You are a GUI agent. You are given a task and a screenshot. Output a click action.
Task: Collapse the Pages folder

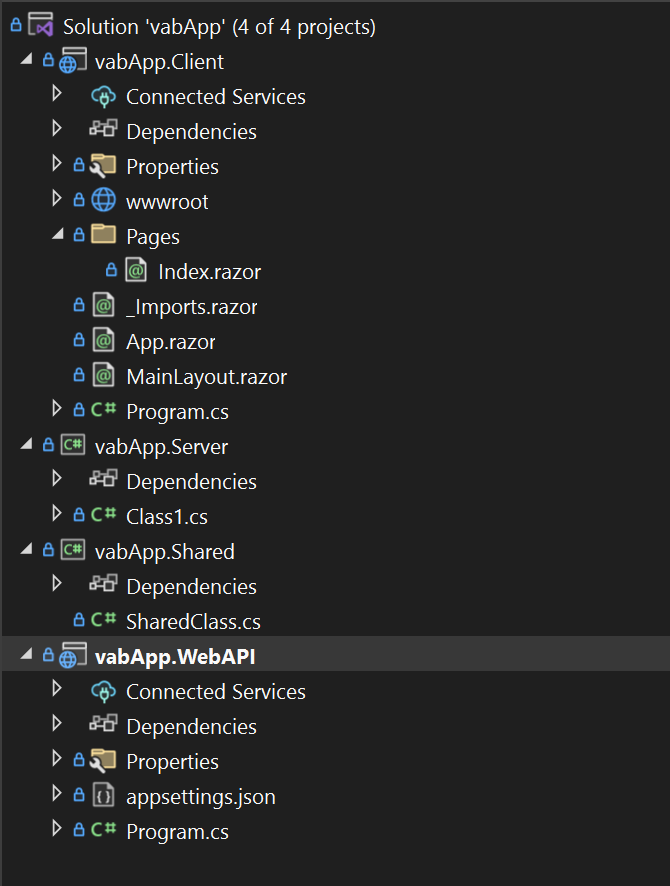[57, 236]
